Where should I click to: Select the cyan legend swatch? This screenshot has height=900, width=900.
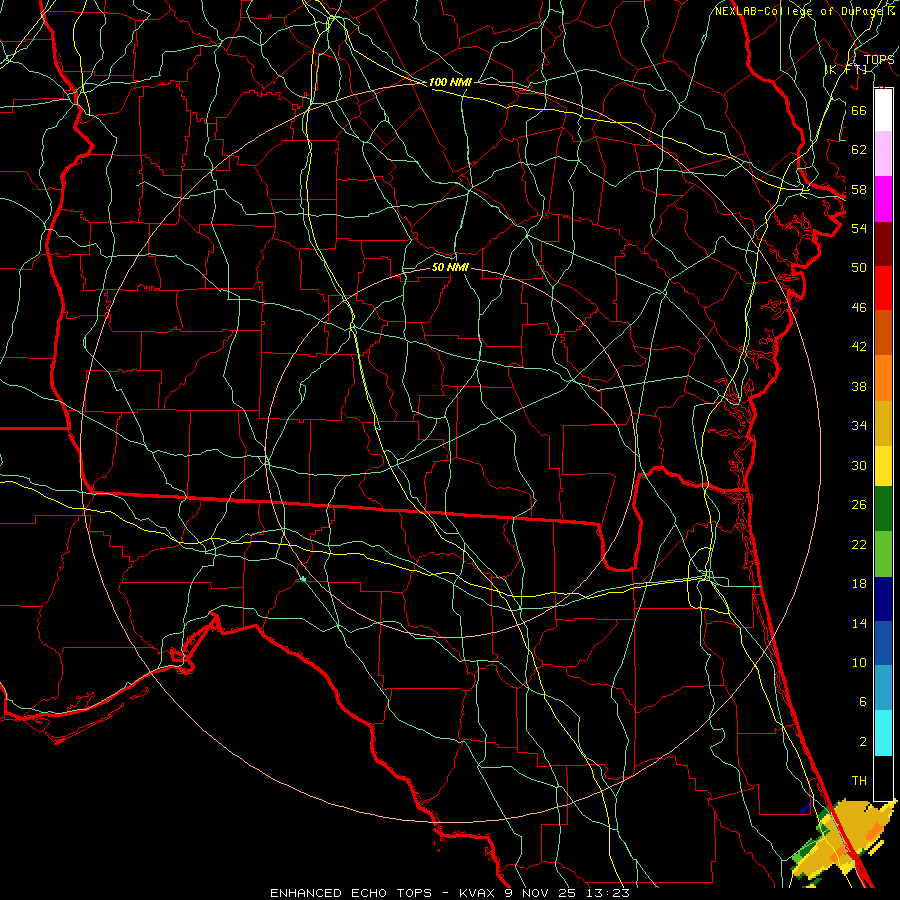[x=883, y=733]
